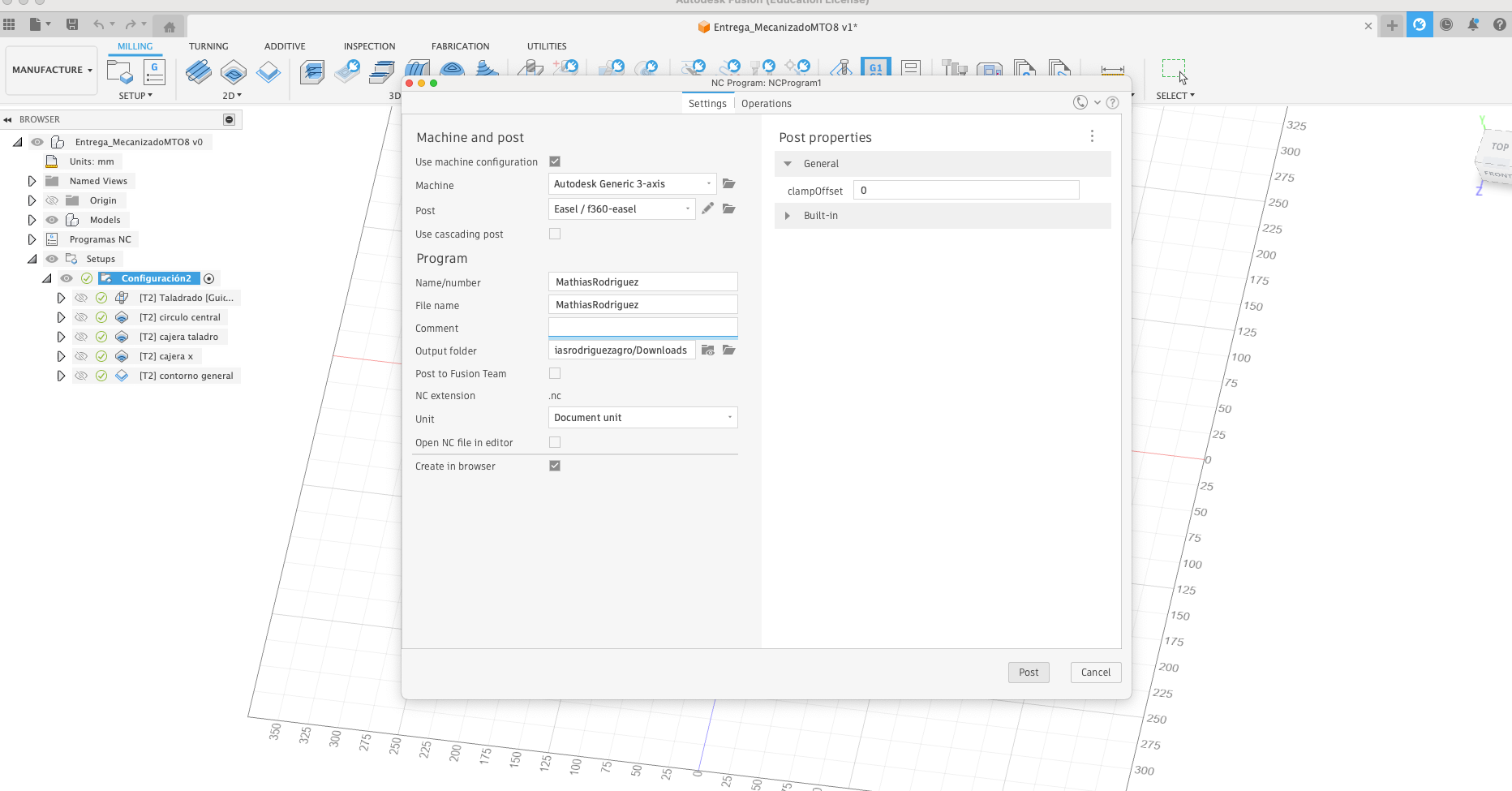The width and height of the screenshot is (1512, 791).
Task: Switch to the MILLING ribbon tab
Action: coord(135,46)
